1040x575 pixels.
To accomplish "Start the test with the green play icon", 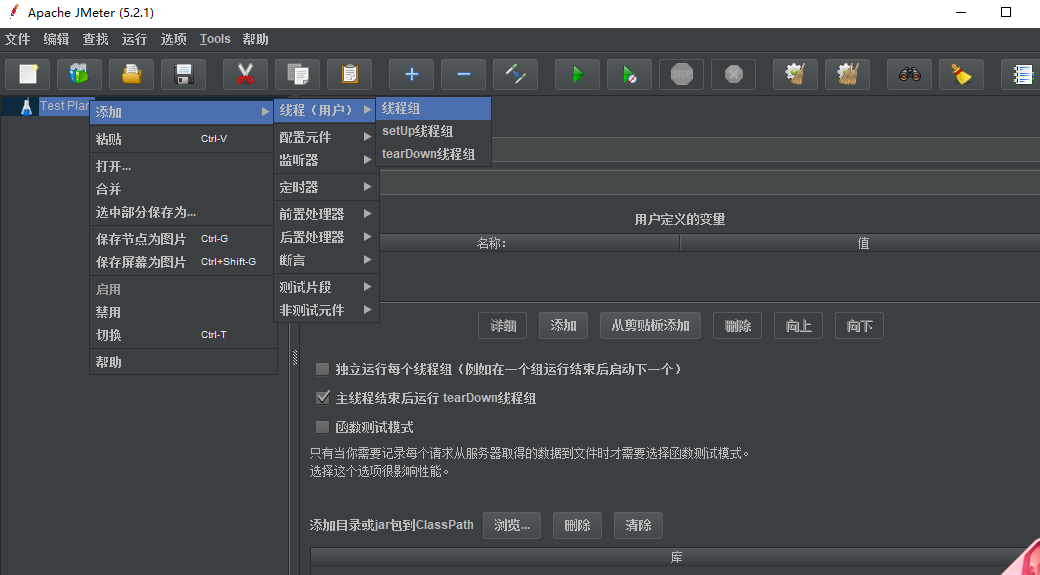I will coord(578,74).
